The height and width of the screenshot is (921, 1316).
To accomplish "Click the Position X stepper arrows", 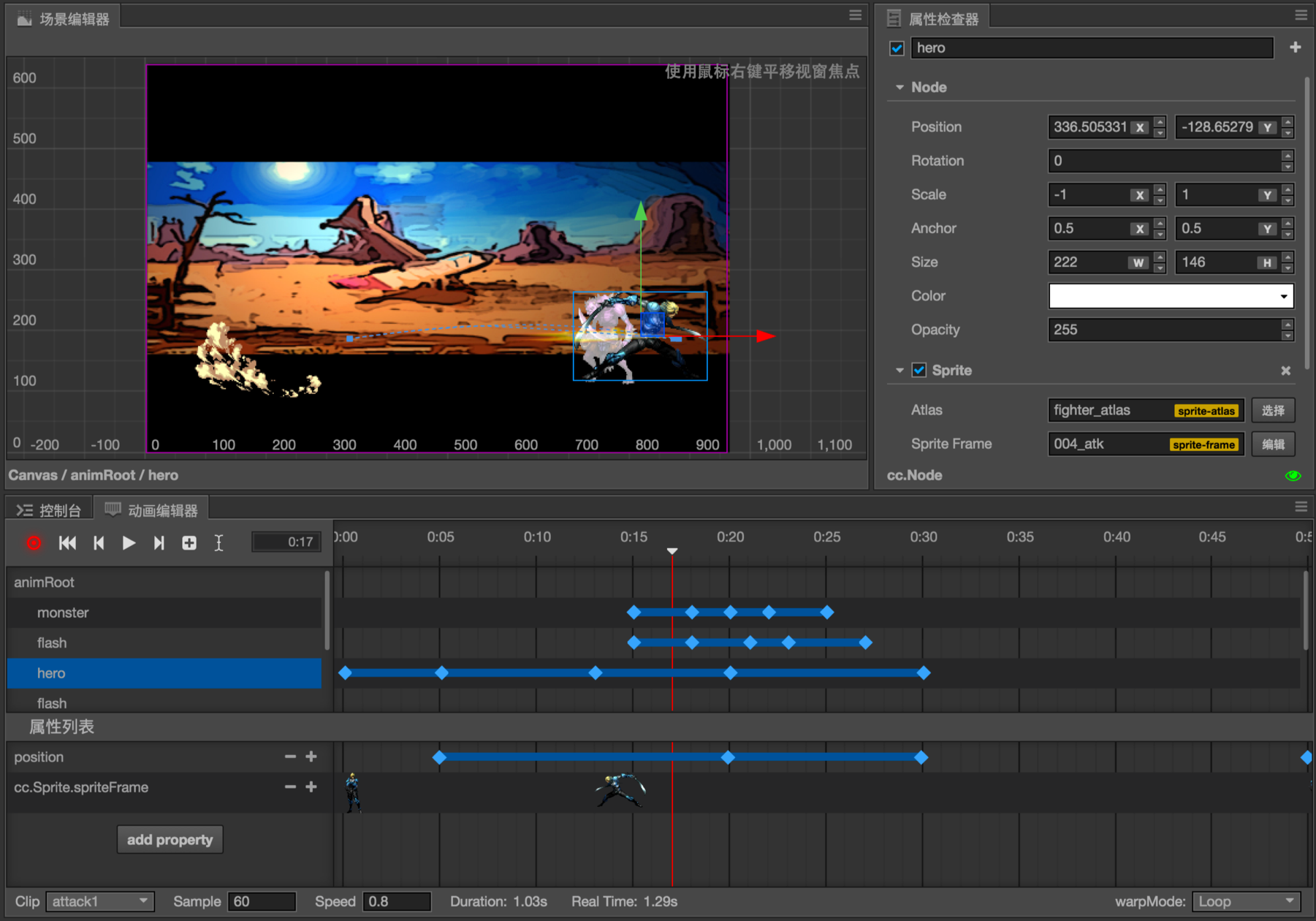I will pos(1160,127).
